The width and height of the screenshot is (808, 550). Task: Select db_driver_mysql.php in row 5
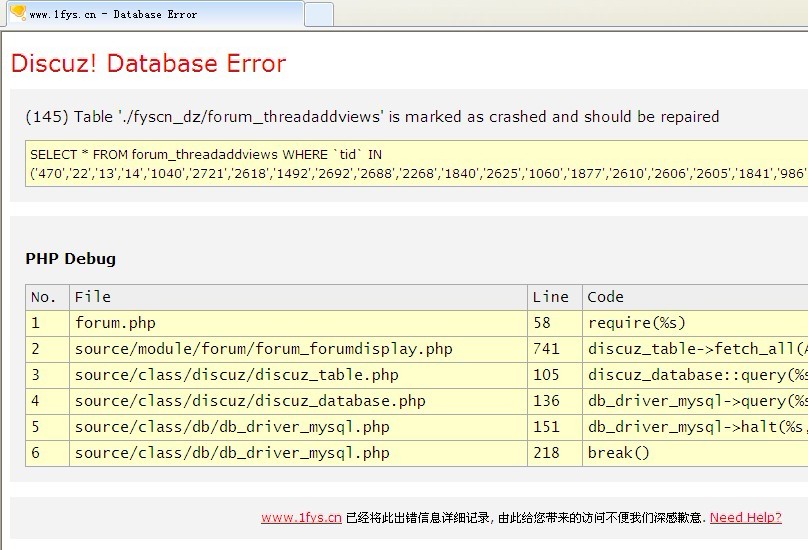coord(298,427)
